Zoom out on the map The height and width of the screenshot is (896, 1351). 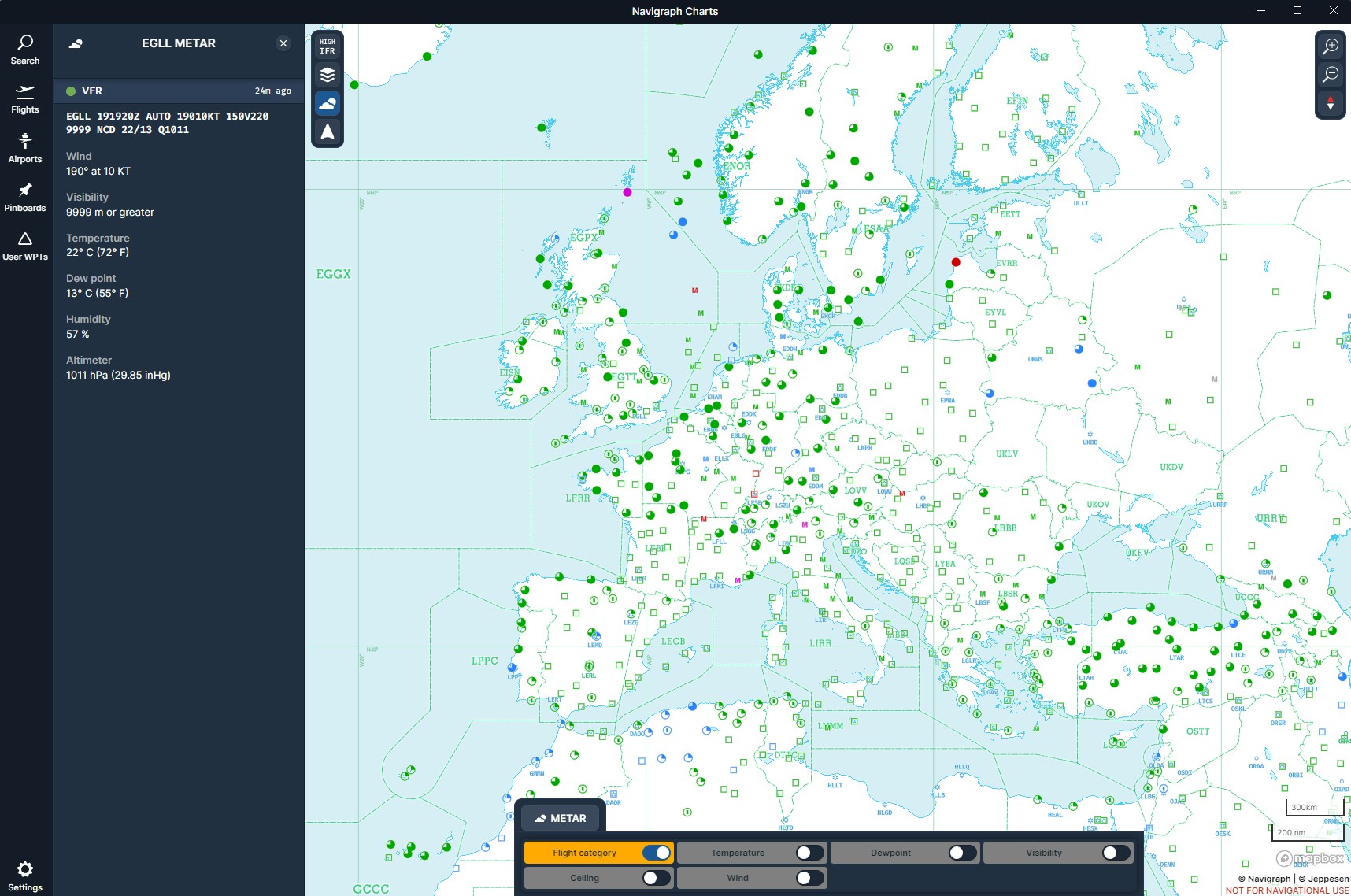coord(1331,75)
